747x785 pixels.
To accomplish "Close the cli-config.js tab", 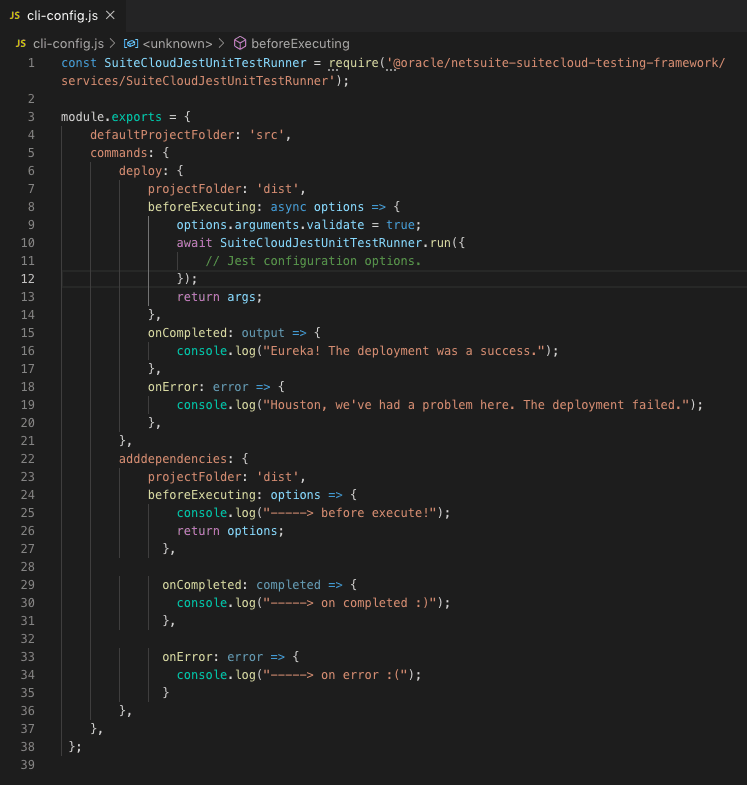I will pos(110,16).
